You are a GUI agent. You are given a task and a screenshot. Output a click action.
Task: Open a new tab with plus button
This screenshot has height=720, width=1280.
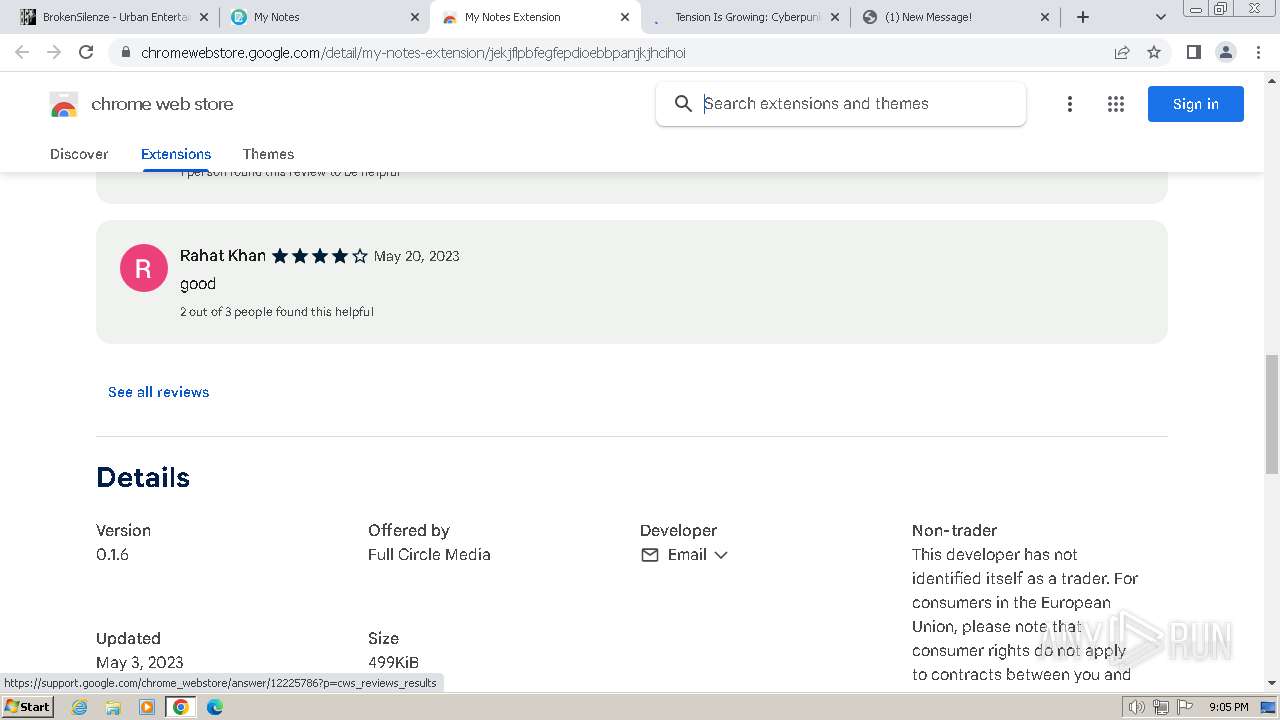(x=1083, y=17)
